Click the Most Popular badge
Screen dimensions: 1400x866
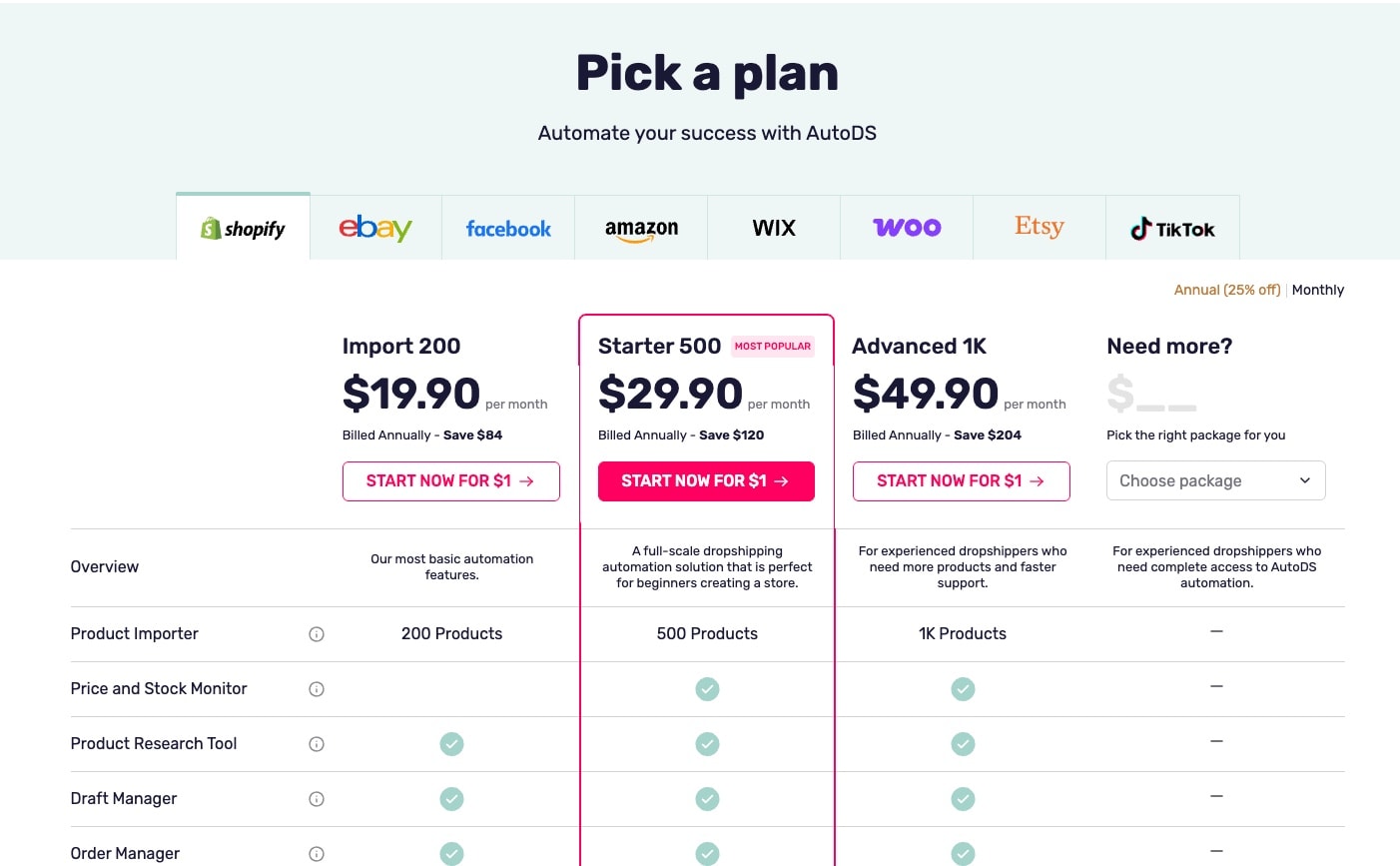772,346
